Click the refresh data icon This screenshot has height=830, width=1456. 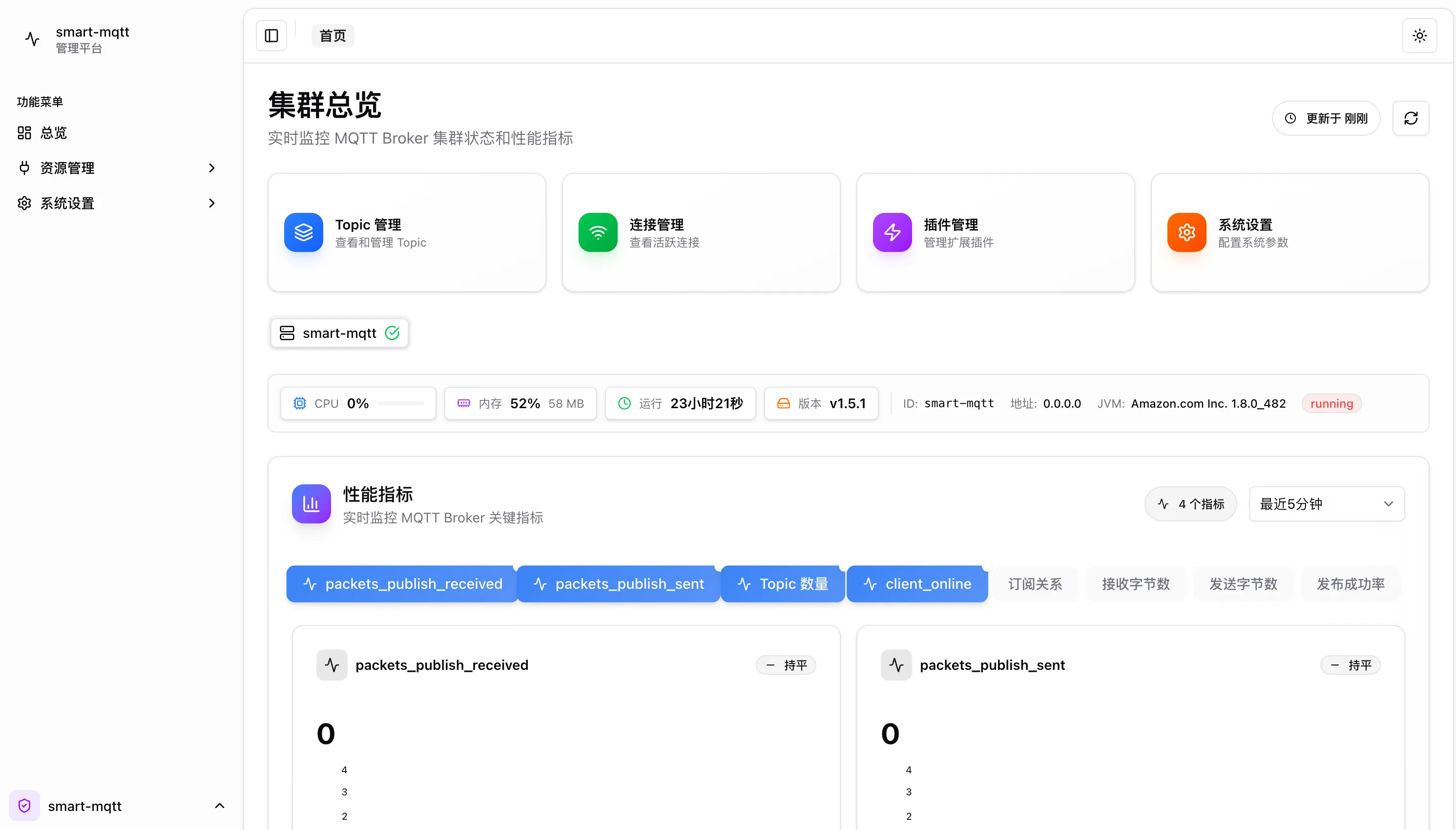coord(1411,118)
